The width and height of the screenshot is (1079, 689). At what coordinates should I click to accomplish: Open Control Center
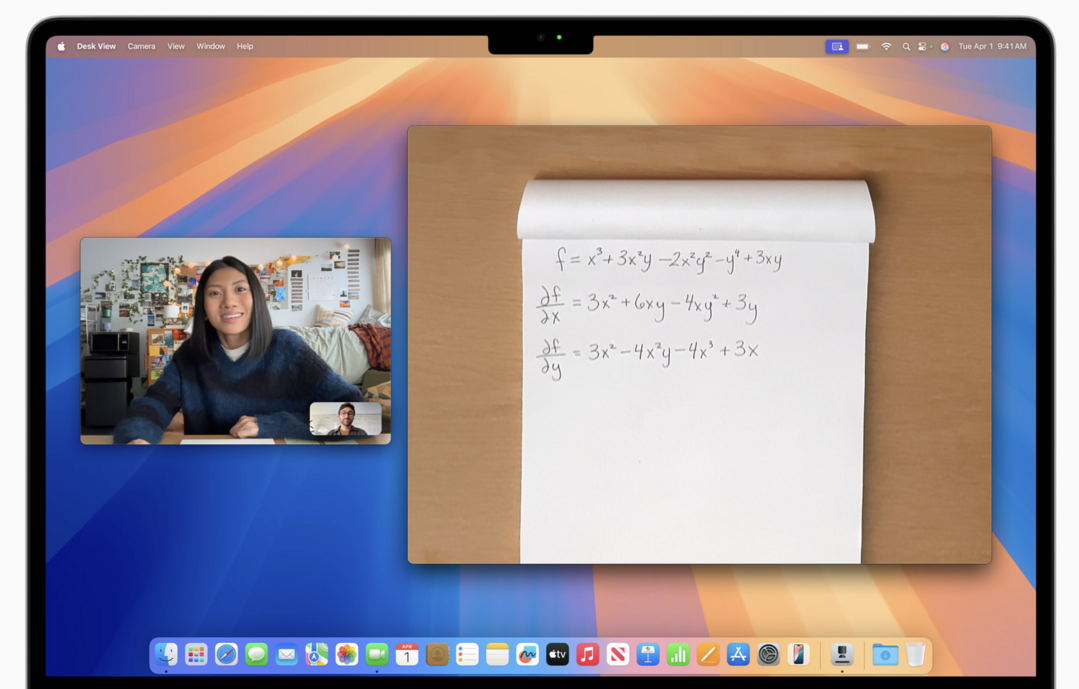[923, 46]
